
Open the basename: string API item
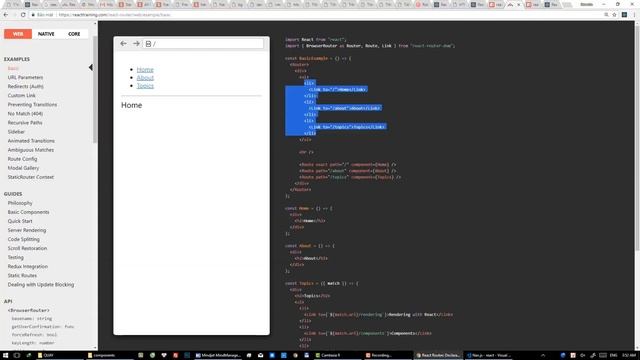pyautogui.click(x=32, y=318)
